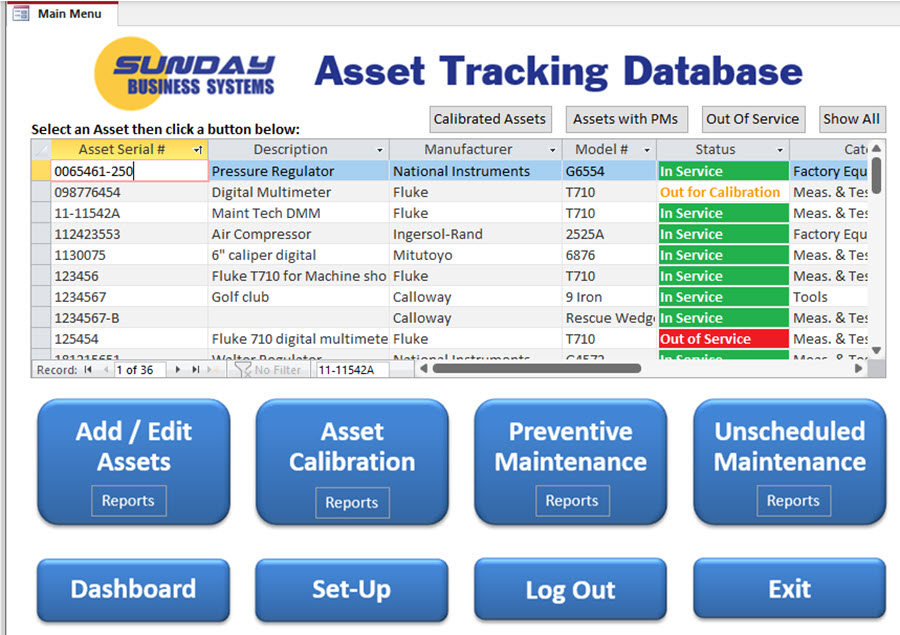The image size is (900, 635).
Task: Go to the first record navigation arrow
Action: [x=88, y=370]
